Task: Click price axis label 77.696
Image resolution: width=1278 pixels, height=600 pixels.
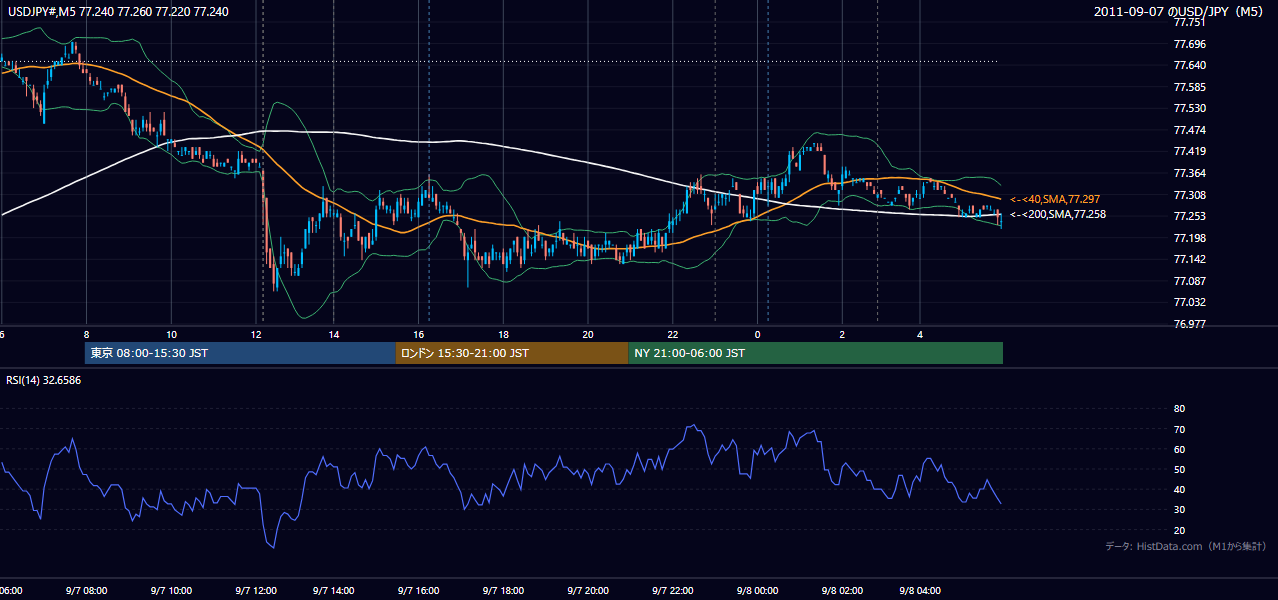Action: 1190,44
